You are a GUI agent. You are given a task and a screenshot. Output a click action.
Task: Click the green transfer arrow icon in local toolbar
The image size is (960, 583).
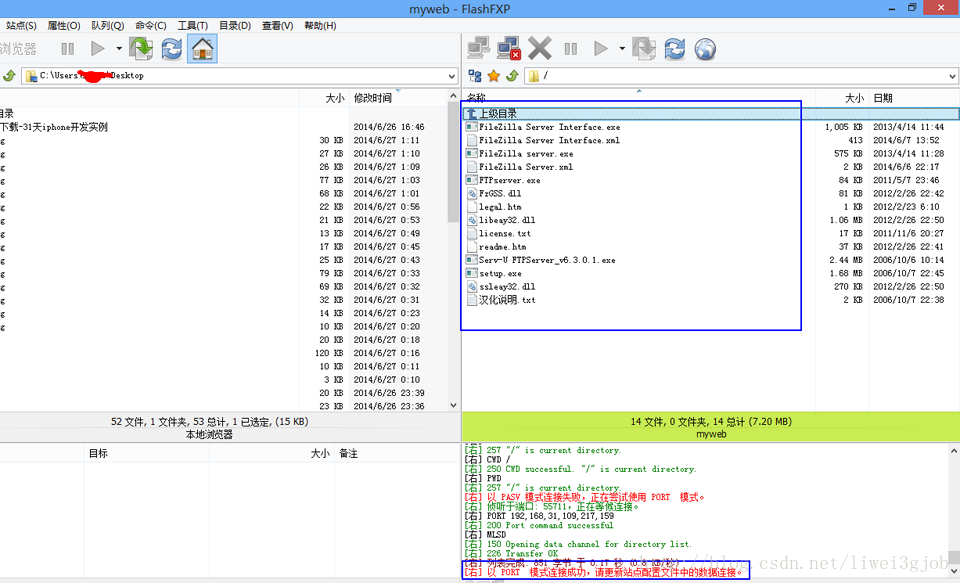[141, 48]
